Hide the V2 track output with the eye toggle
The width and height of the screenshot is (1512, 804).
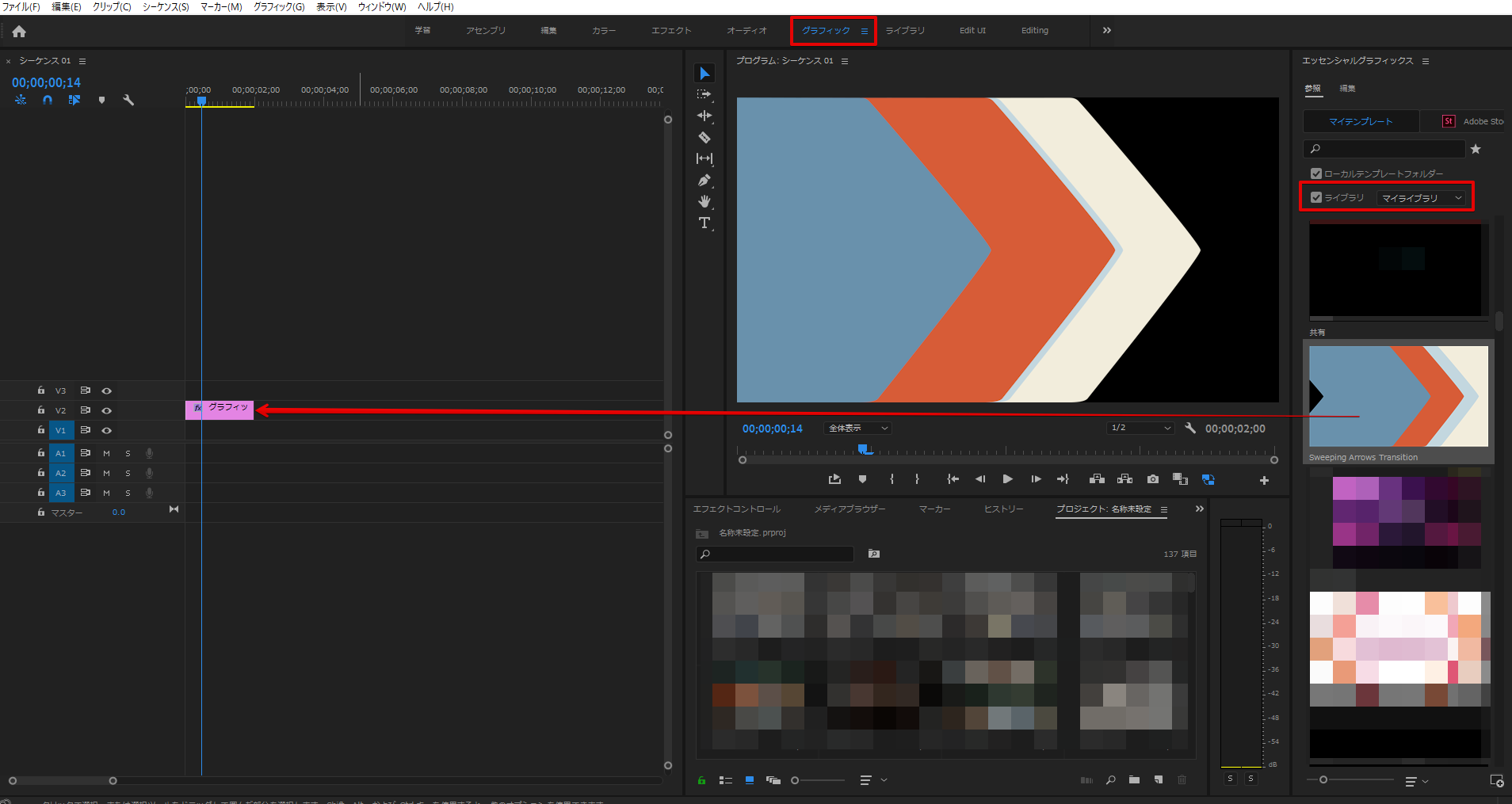107,410
